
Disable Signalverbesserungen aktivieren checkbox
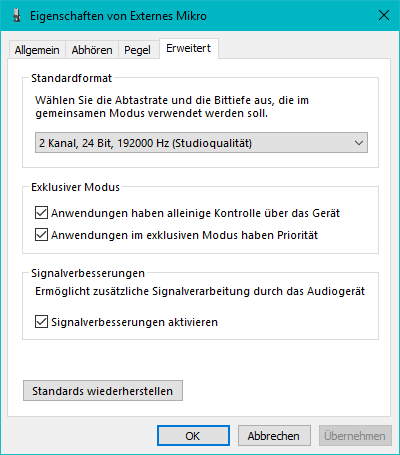41,322
